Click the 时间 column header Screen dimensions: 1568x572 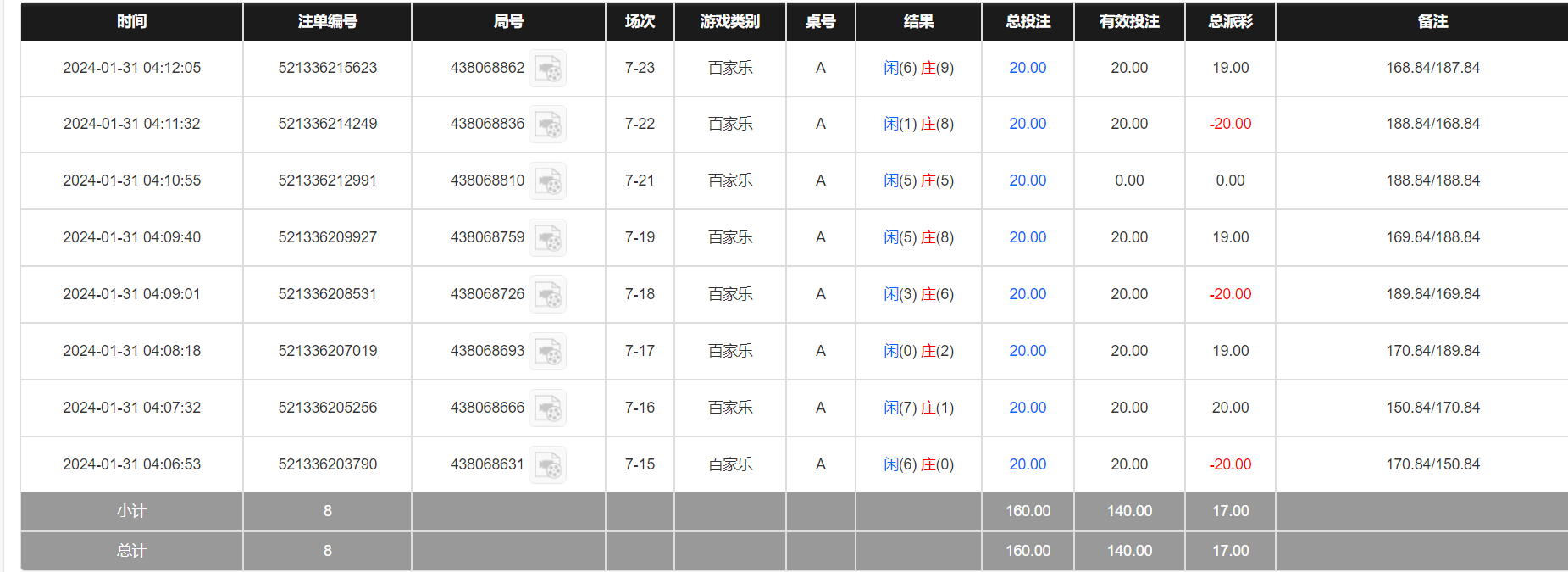point(131,21)
